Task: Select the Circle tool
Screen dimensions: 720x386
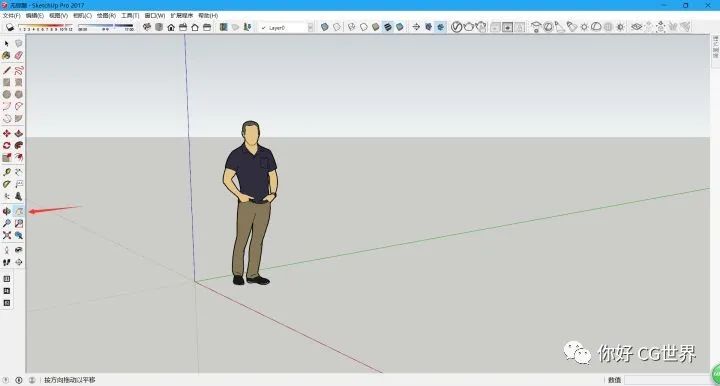Action: coord(6,94)
